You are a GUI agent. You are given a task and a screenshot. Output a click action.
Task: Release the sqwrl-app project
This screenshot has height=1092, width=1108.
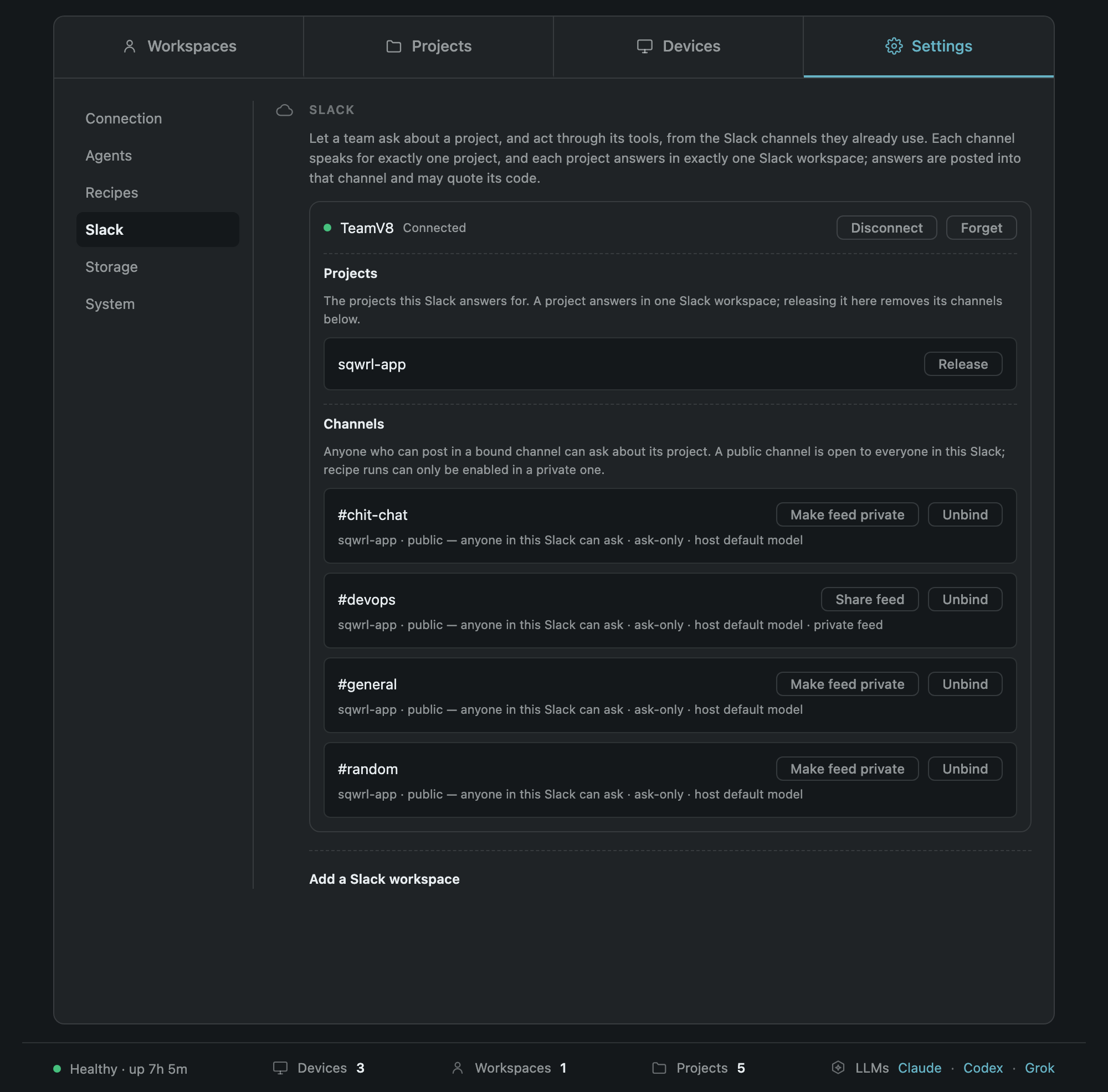[x=963, y=364]
